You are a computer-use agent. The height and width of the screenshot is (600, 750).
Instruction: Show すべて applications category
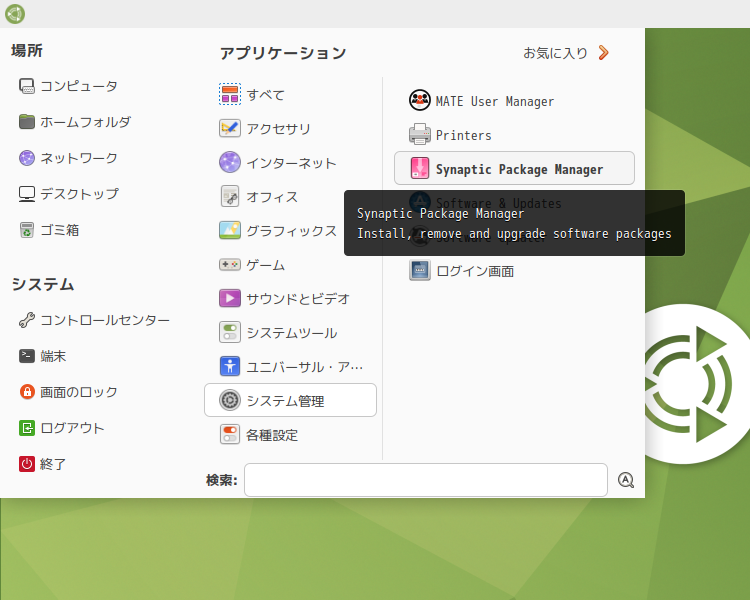click(252, 94)
